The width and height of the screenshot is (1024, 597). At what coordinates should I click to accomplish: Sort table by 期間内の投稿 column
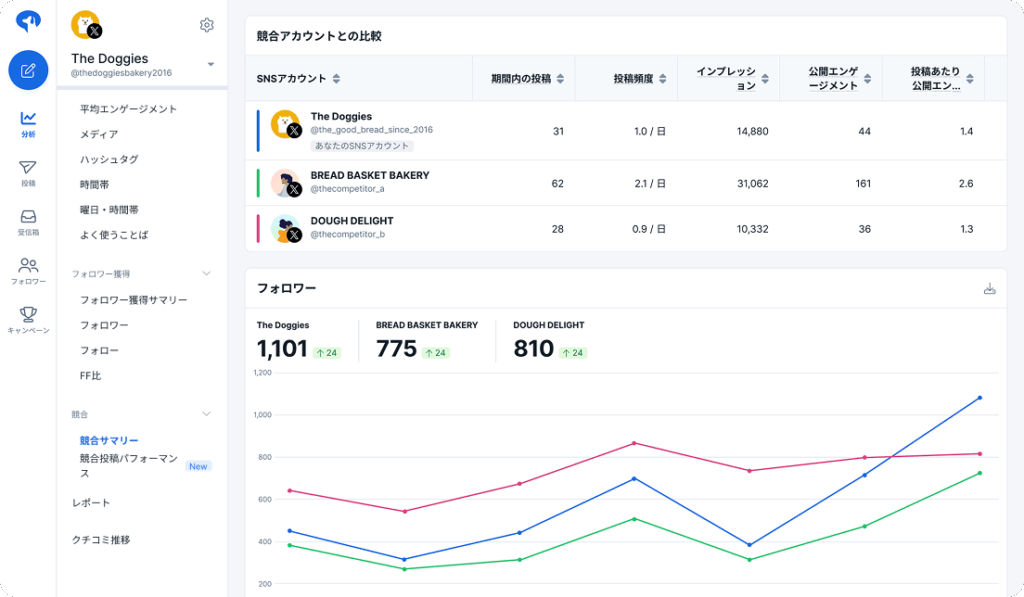(560, 79)
